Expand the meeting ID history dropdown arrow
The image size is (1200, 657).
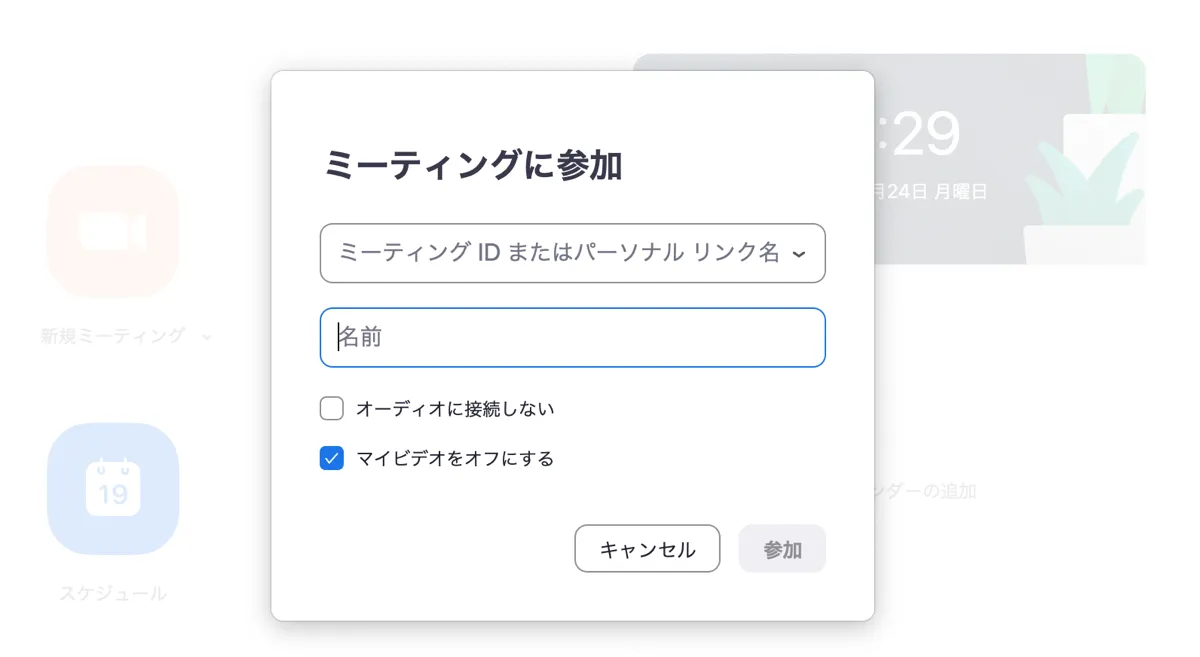[798, 254]
